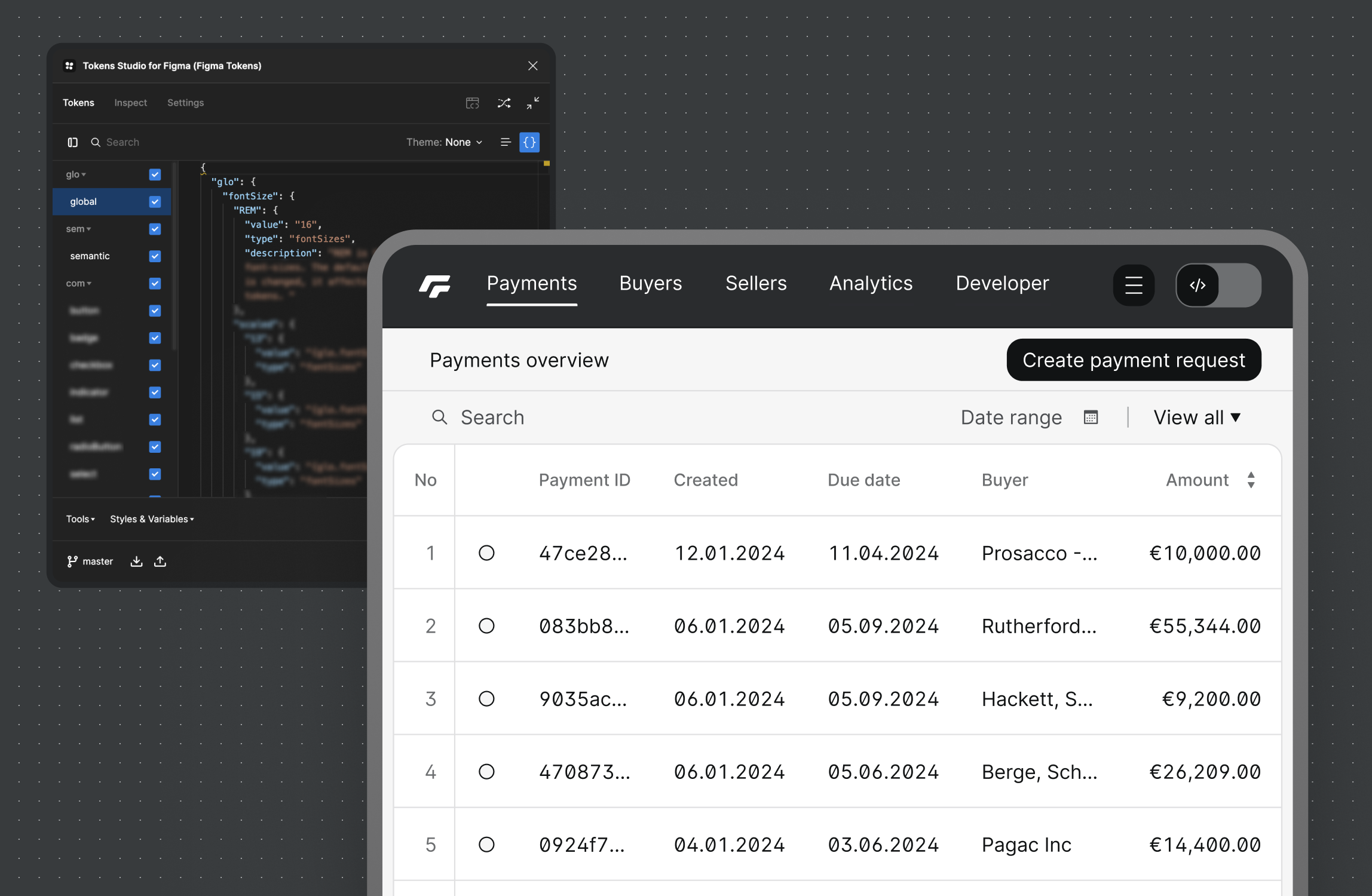Open the Analytics navigation tab
This screenshot has width=1372, height=896.
tap(871, 283)
